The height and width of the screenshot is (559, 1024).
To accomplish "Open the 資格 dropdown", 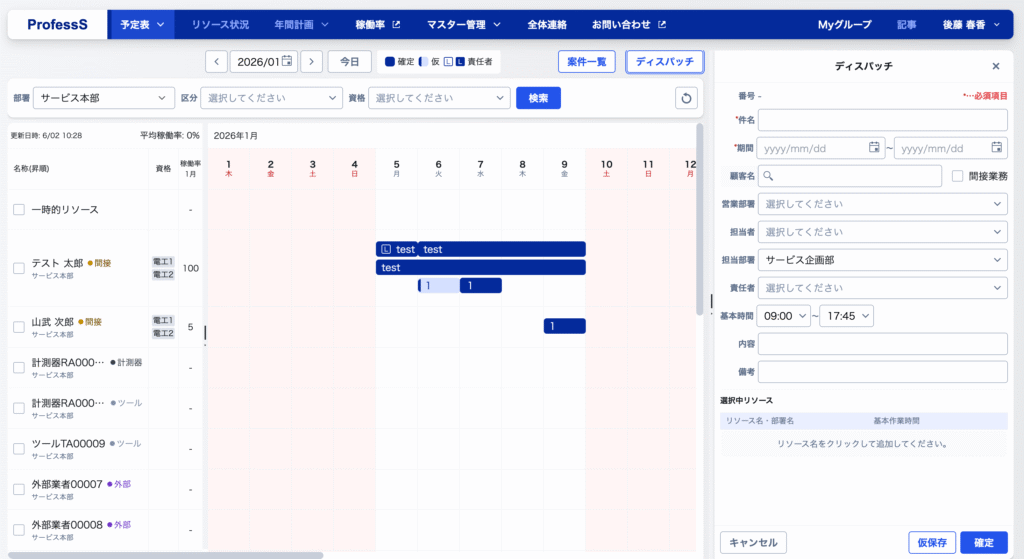I will click(439, 98).
